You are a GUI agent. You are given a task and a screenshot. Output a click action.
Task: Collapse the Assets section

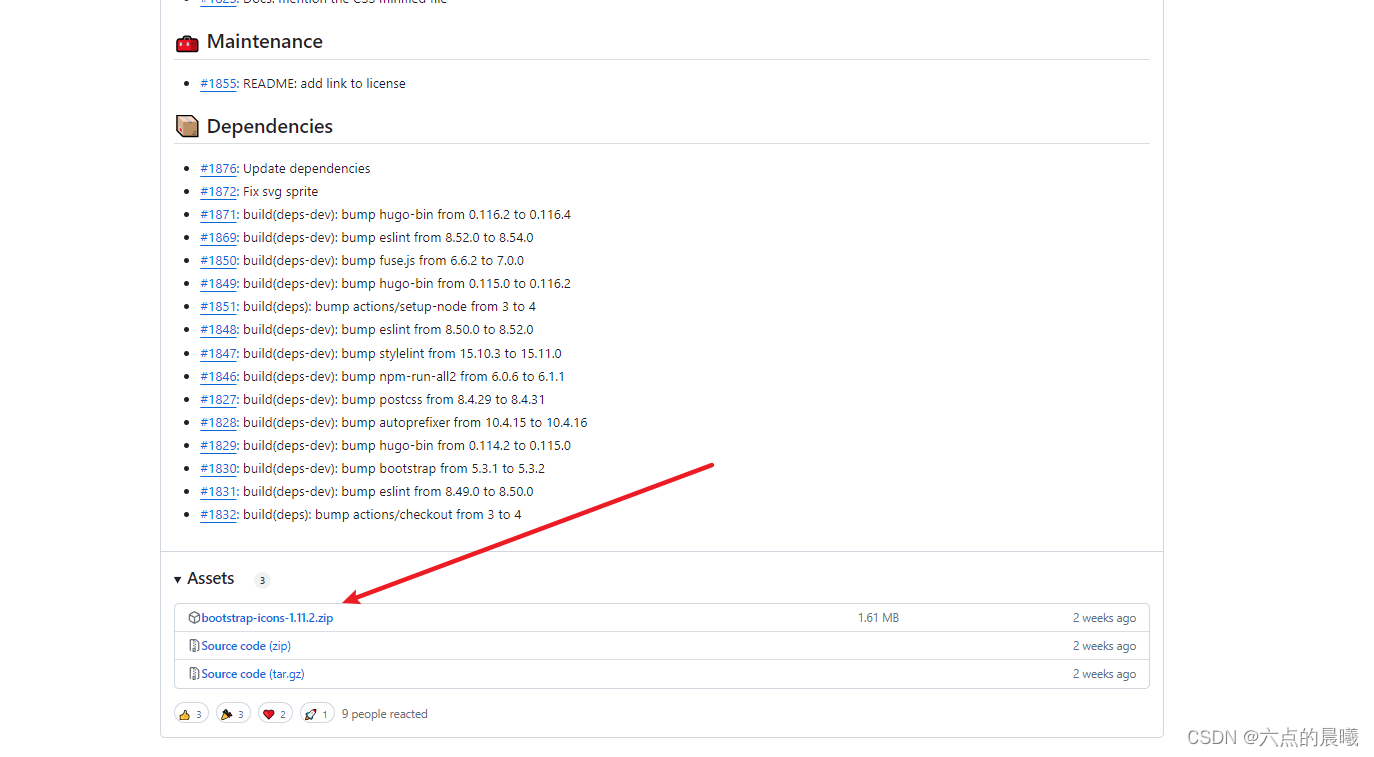204,579
